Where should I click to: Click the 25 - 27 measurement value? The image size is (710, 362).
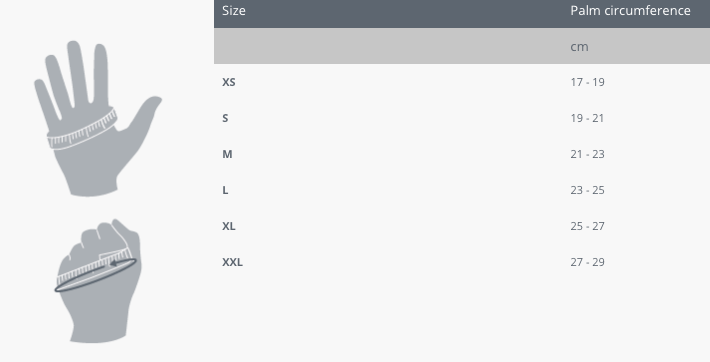tap(587, 226)
